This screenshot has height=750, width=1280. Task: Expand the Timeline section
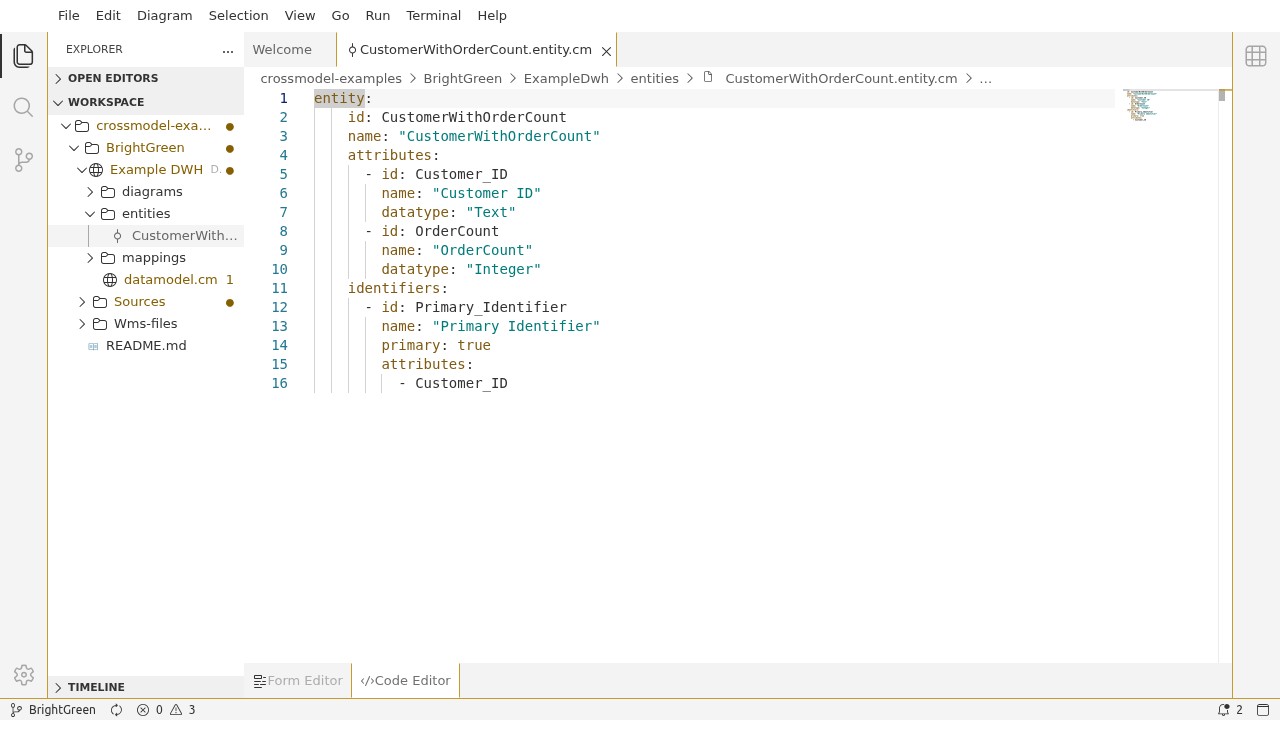pos(96,687)
